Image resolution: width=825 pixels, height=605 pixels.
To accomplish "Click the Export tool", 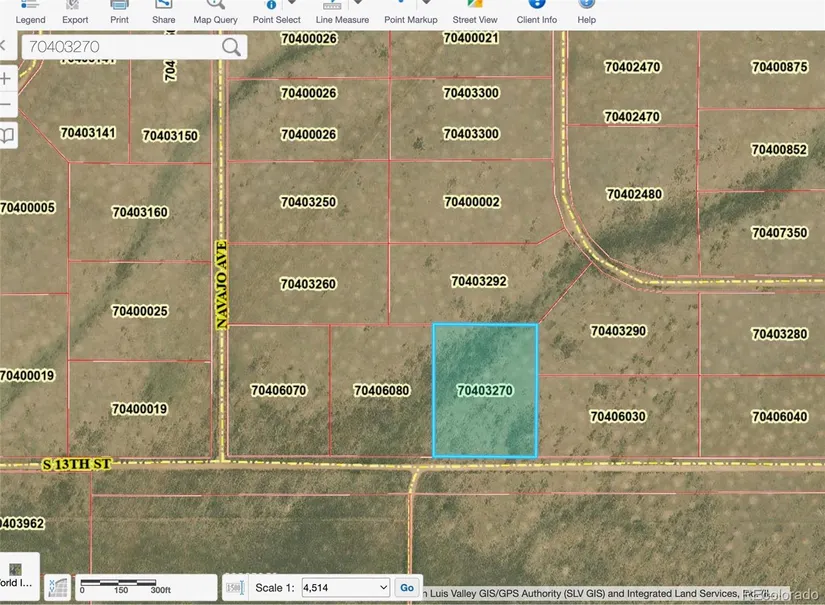I will click(x=75, y=13).
